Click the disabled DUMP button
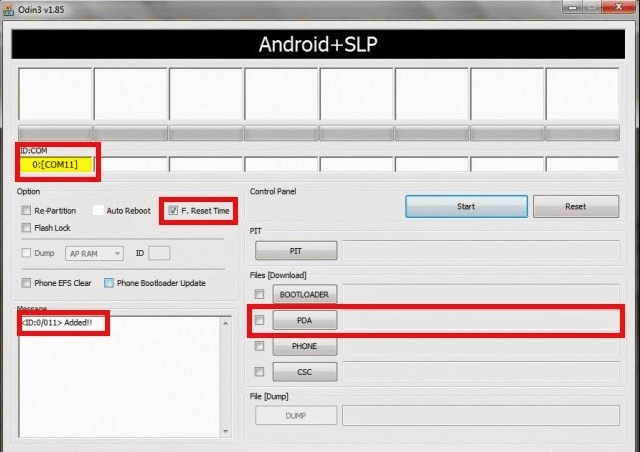 click(x=296, y=416)
